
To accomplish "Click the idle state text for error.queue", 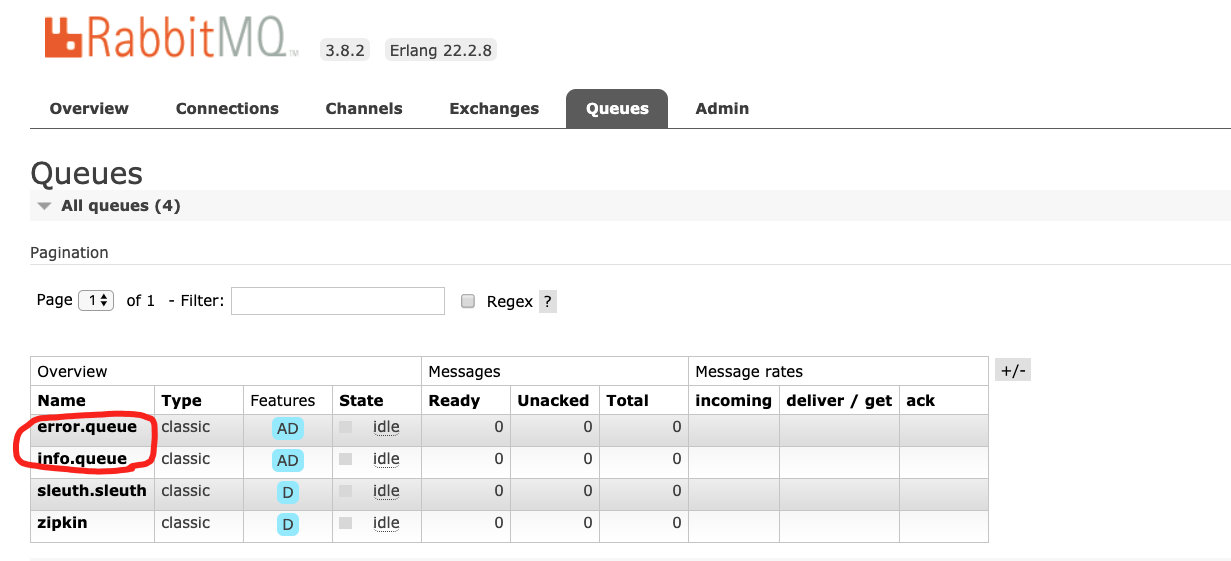I will pyautogui.click(x=386, y=427).
